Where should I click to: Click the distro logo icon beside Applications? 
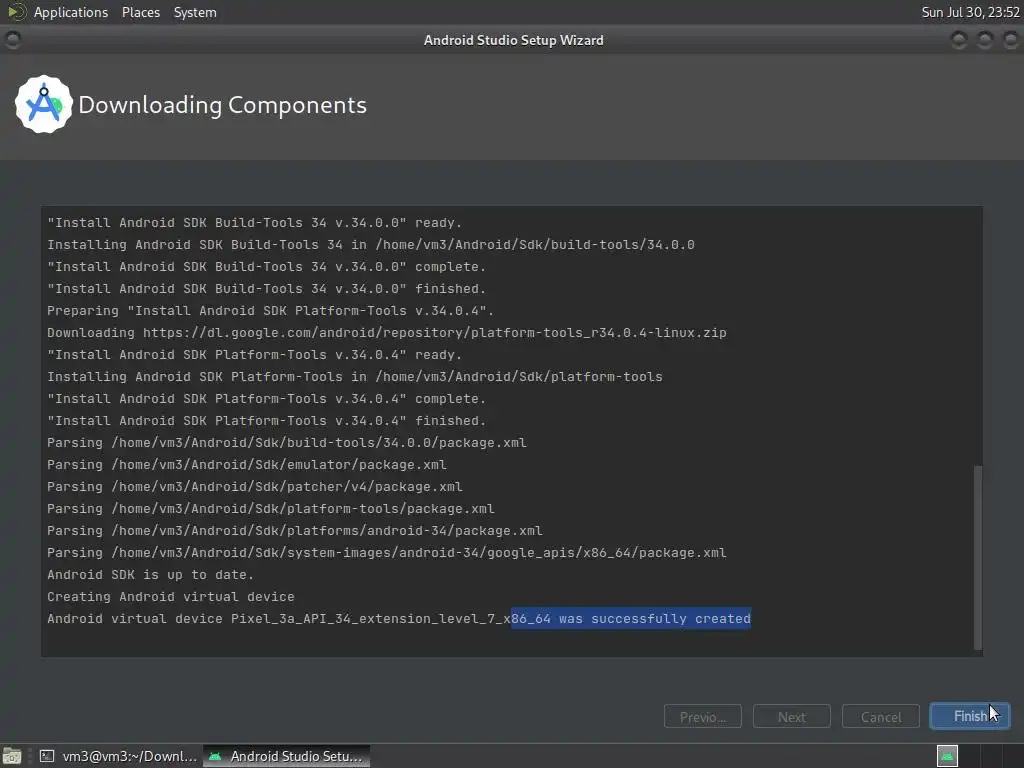point(16,12)
